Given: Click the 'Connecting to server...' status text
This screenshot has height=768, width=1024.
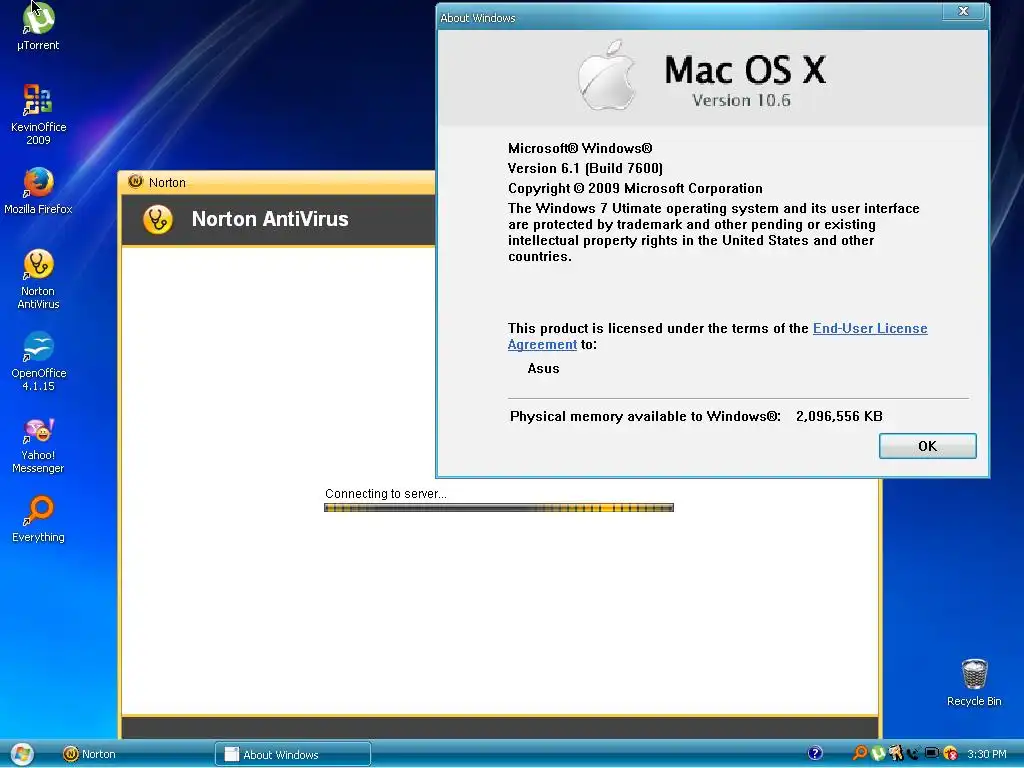Looking at the screenshot, I should coord(386,494).
